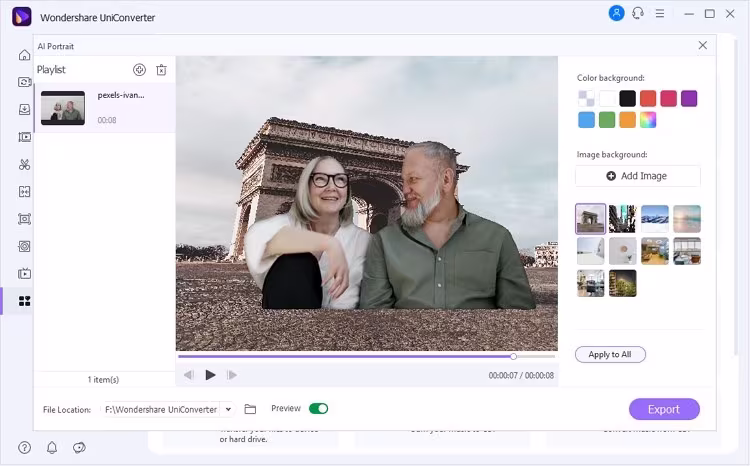Click the Export button
The width and height of the screenshot is (750, 466).
coord(664,409)
